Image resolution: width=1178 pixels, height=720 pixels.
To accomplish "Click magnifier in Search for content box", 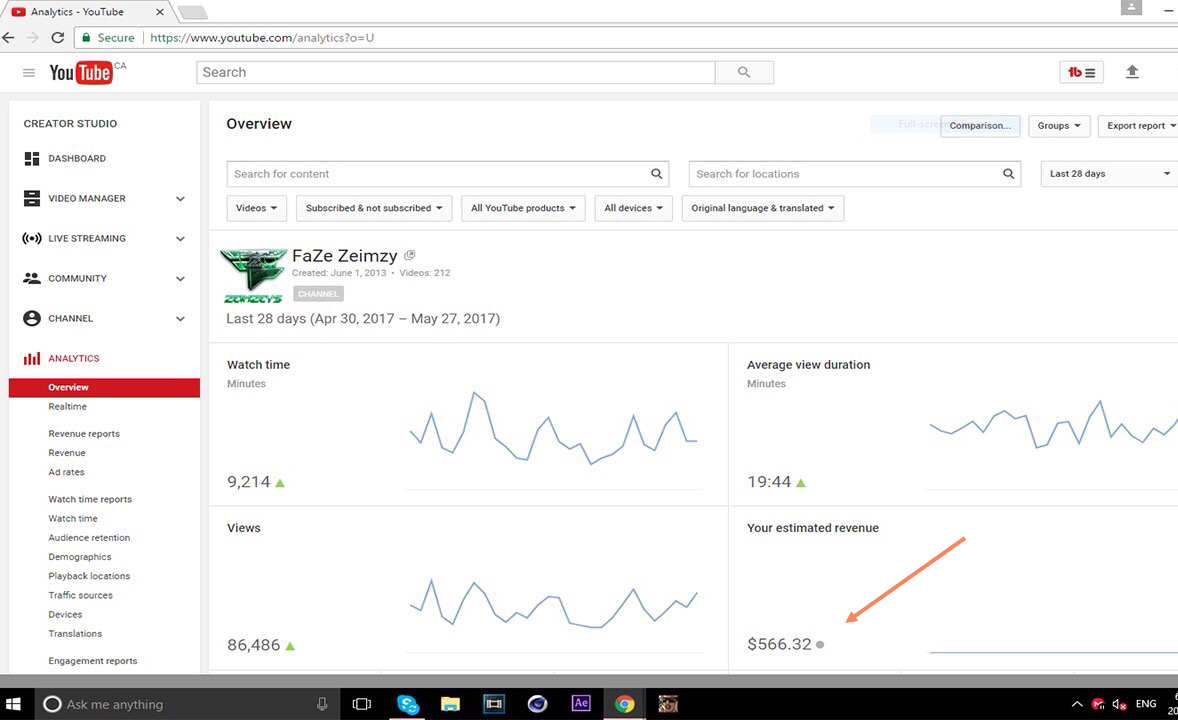I will point(656,174).
